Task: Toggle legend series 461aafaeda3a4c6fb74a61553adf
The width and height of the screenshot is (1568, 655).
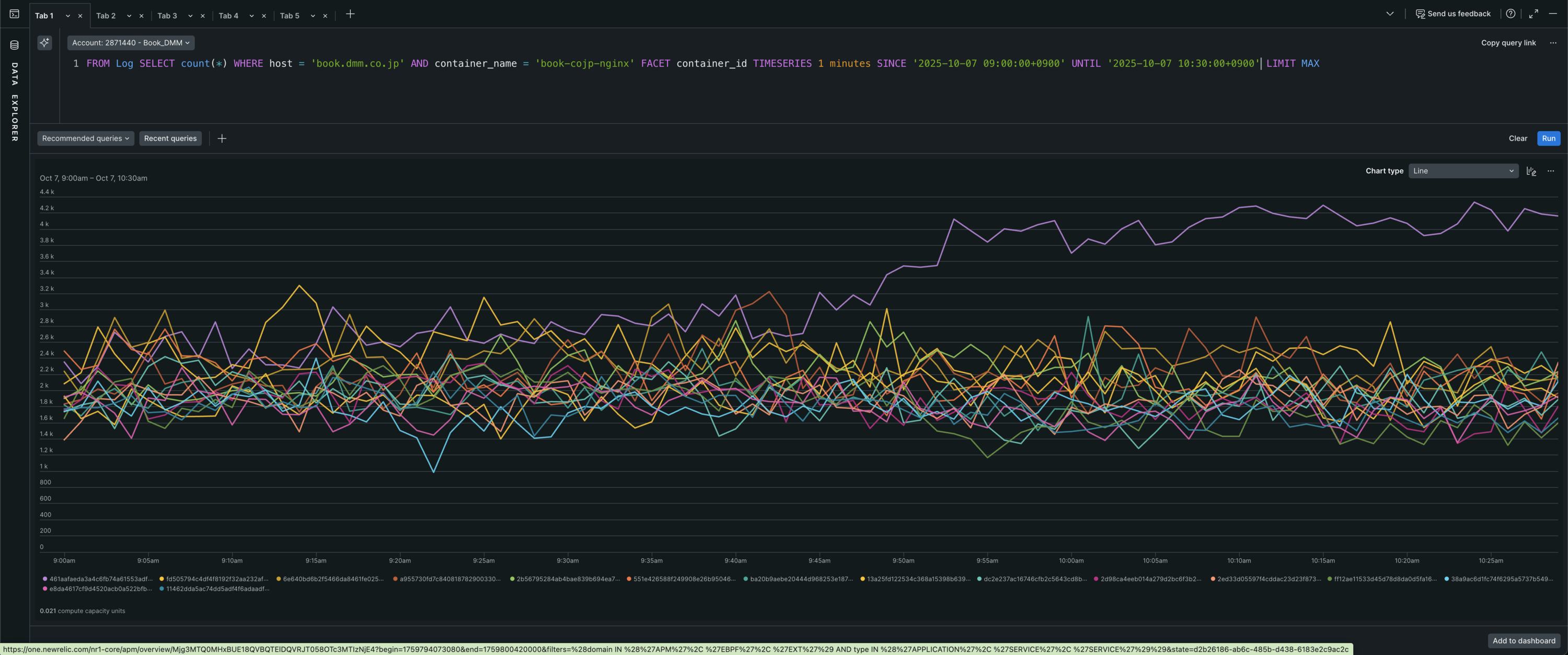Action: [x=100, y=579]
